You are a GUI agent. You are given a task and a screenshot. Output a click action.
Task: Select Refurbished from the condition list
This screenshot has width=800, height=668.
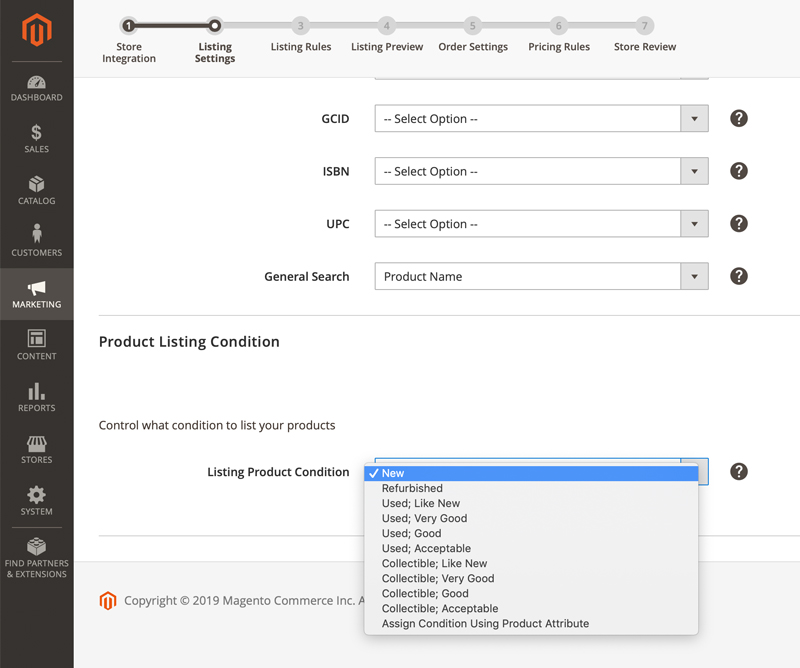pyautogui.click(x=412, y=488)
